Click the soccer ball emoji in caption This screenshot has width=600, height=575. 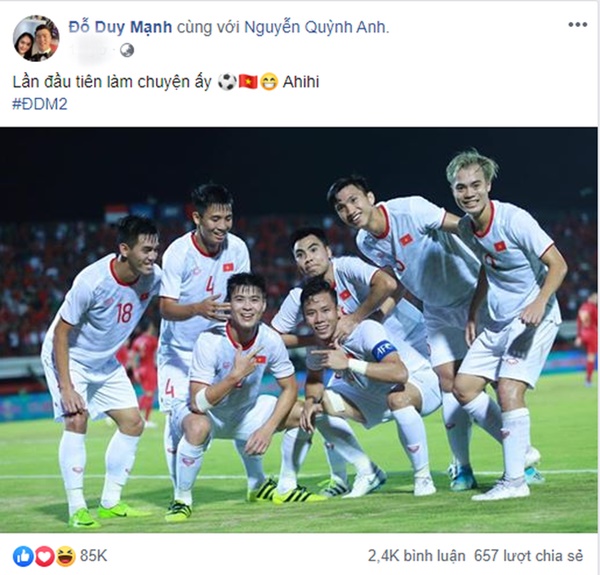[228, 82]
